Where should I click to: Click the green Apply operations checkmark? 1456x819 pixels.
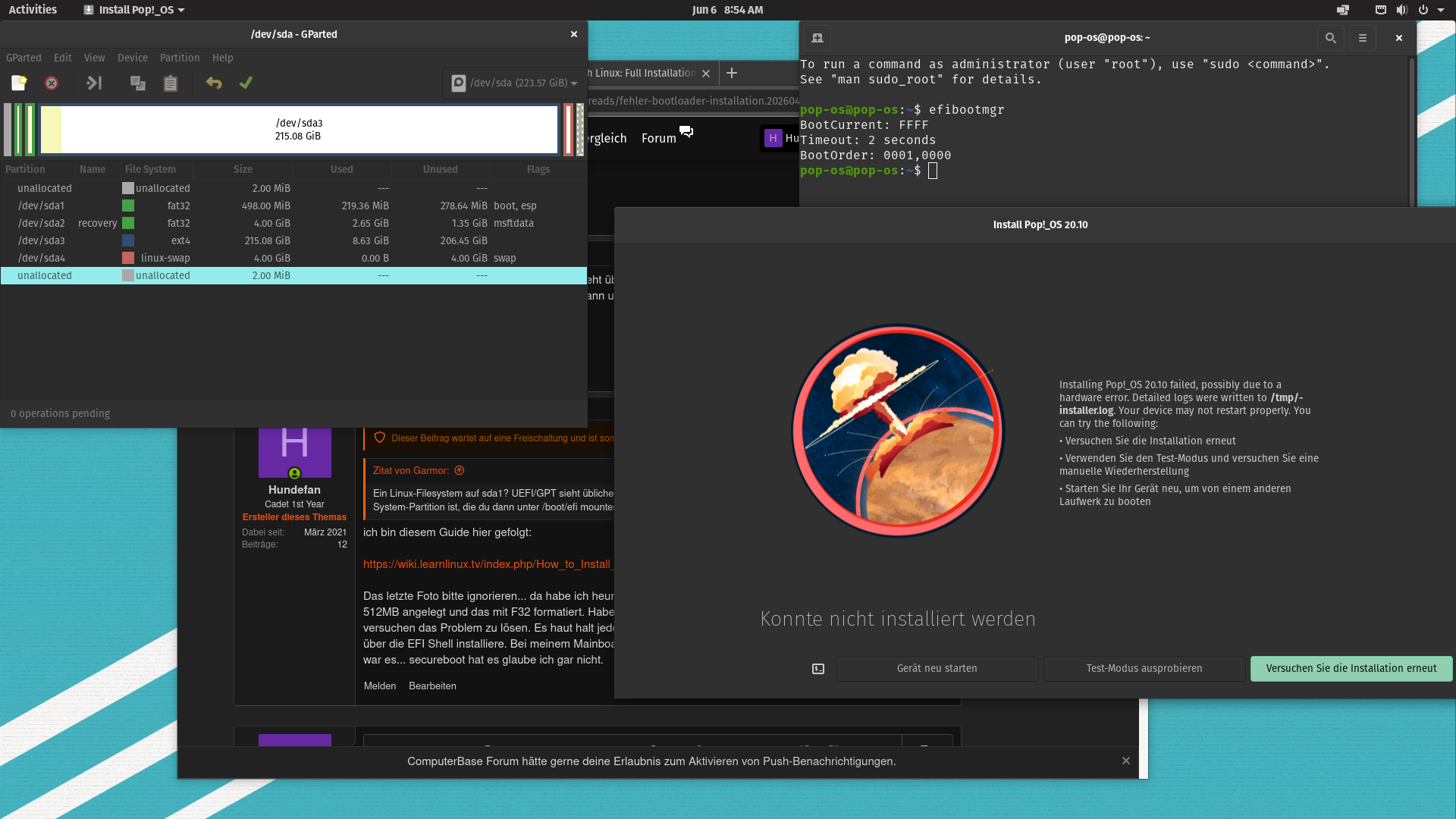click(246, 83)
